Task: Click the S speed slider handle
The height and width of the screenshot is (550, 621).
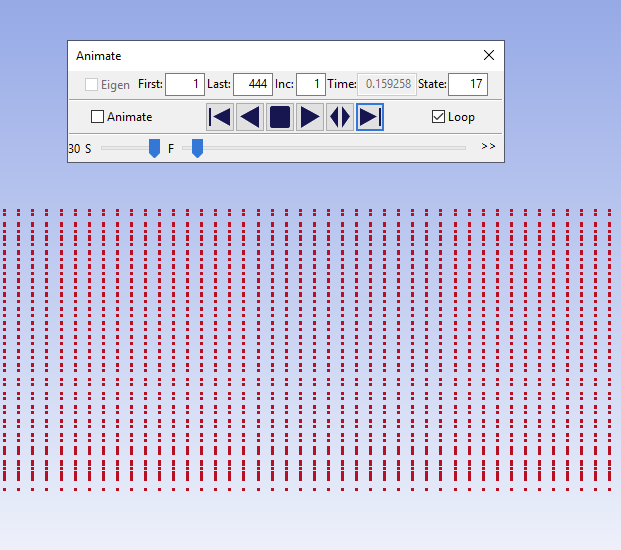Action: click(x=154, y=148)
